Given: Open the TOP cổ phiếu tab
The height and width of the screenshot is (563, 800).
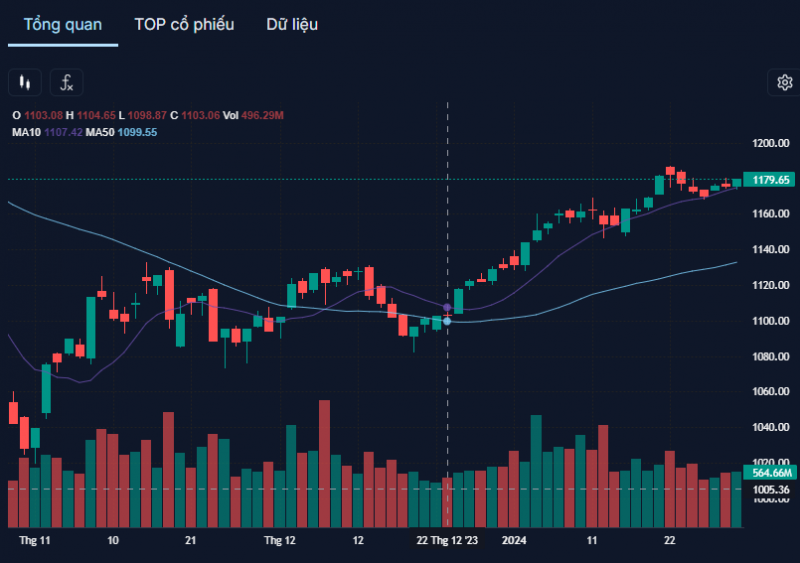Looking at the screenshot, I should [x=184, y=24].
